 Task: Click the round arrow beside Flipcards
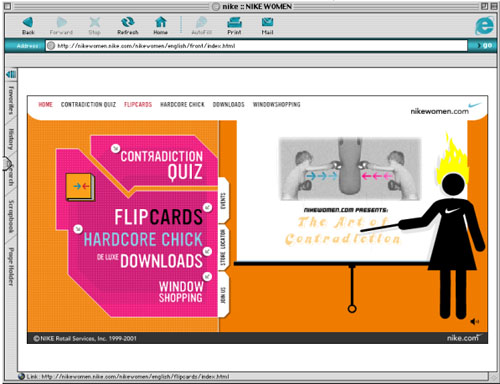(x=208, y=207)
